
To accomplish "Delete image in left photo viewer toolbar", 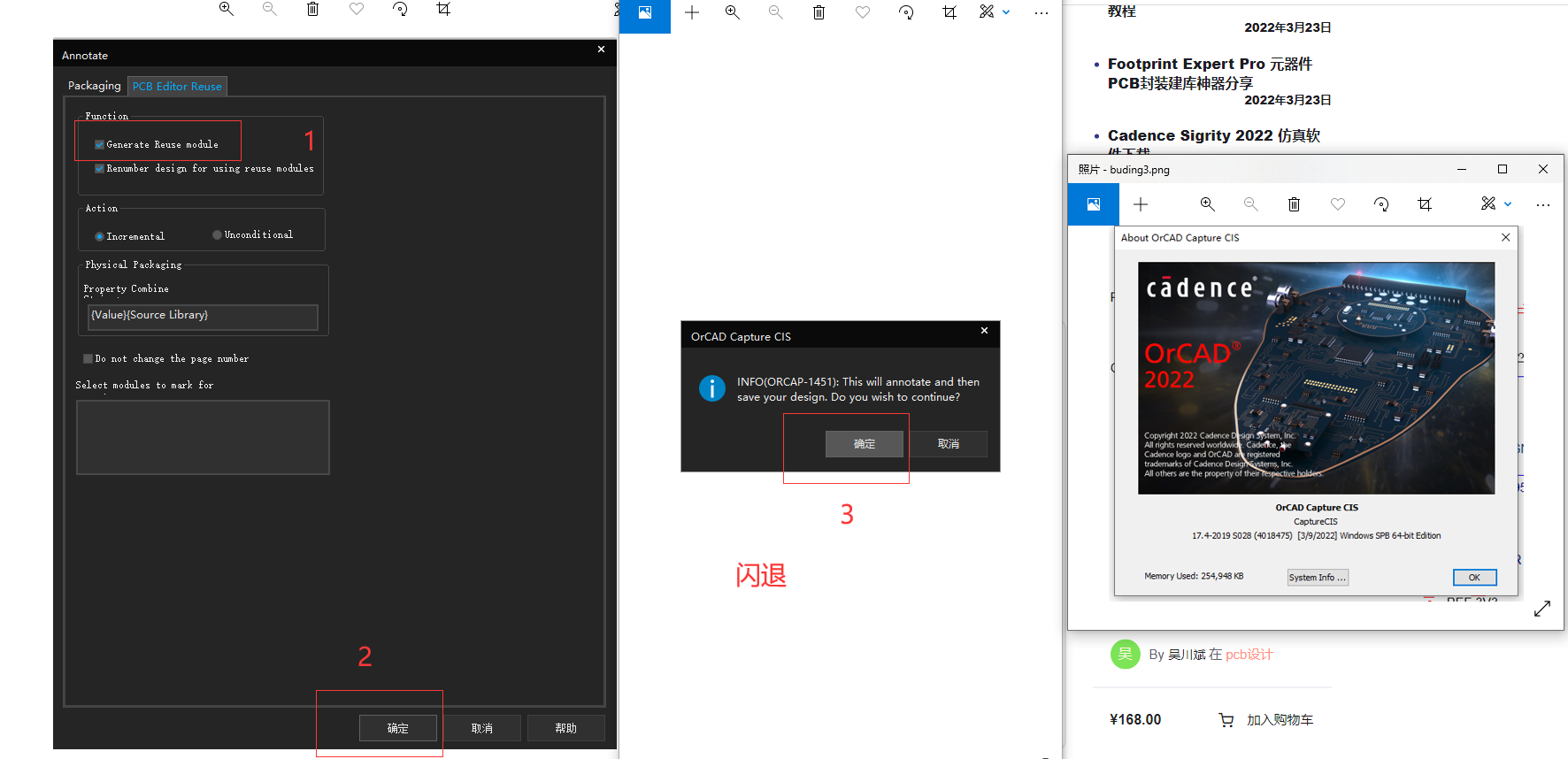I will coord(312,9).
